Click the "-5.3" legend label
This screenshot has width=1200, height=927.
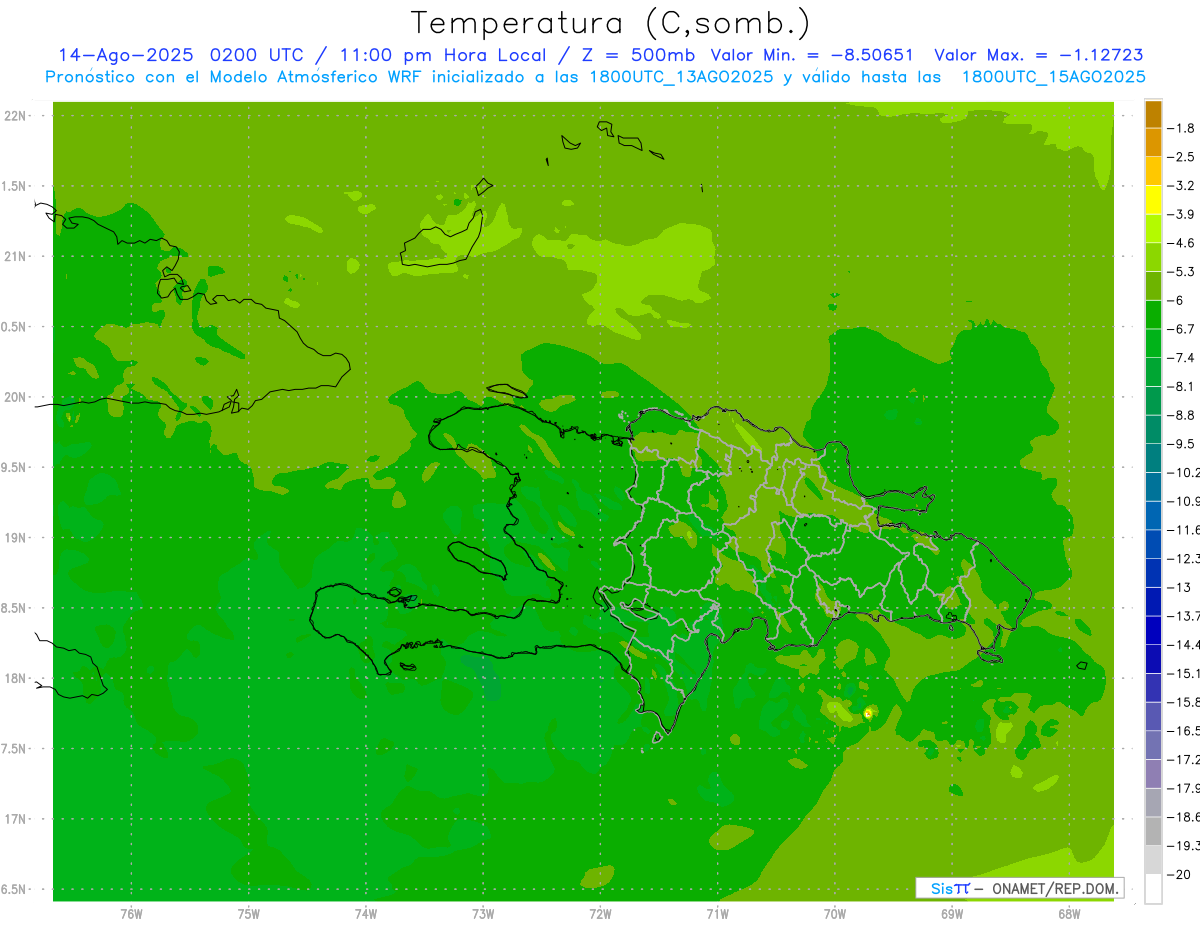point(1183,272)
